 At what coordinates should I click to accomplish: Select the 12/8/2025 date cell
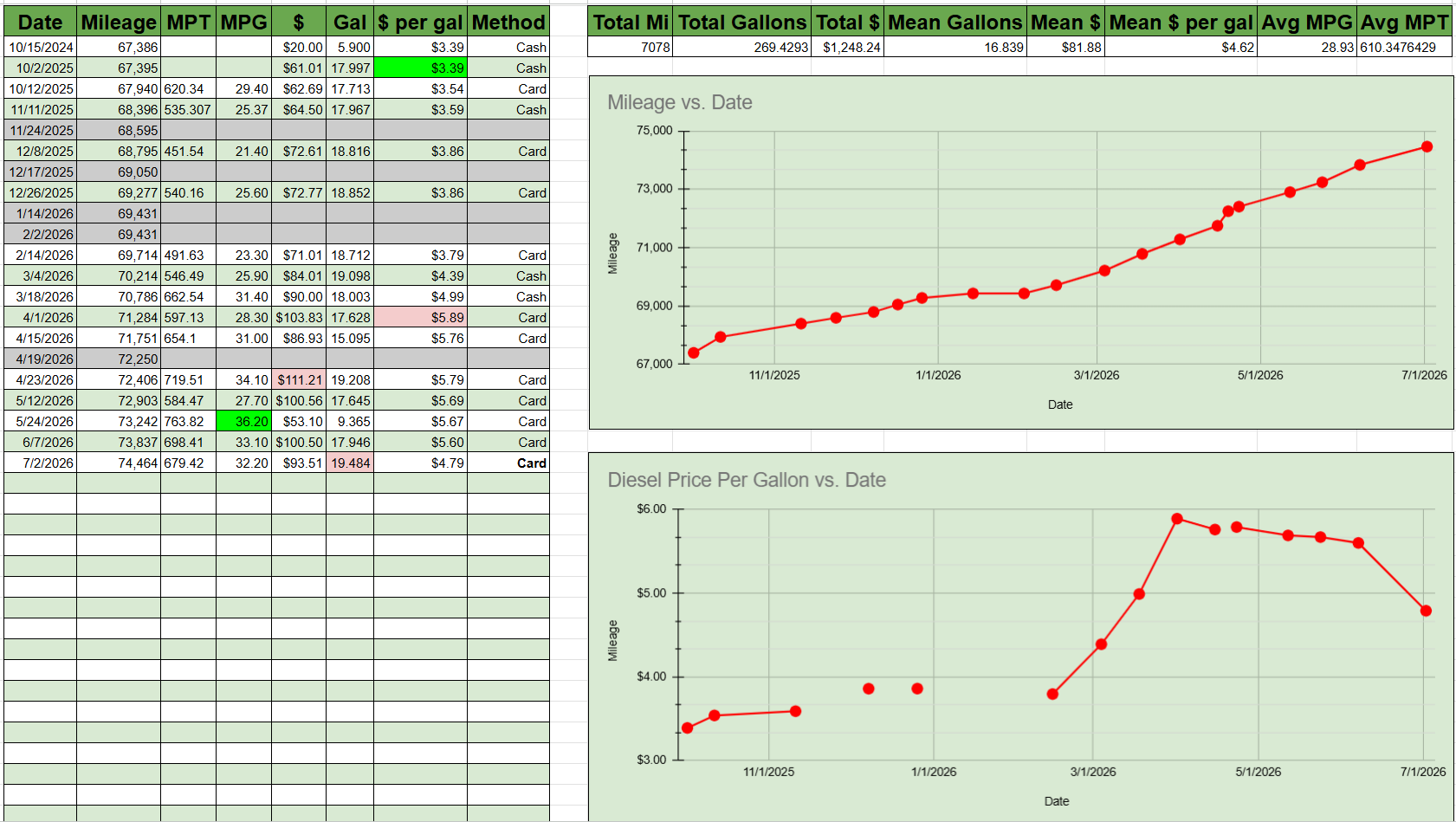click(40, 151)
